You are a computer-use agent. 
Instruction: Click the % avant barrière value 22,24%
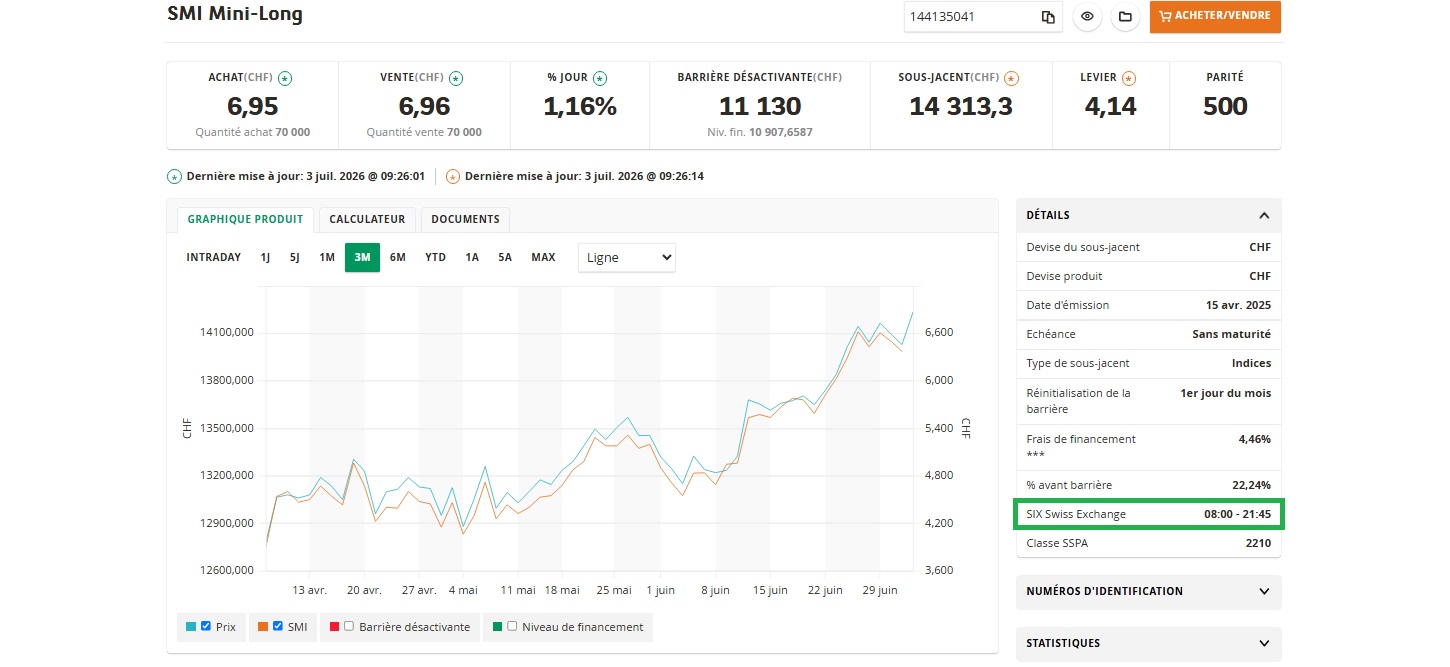(x=1252, y=485)
